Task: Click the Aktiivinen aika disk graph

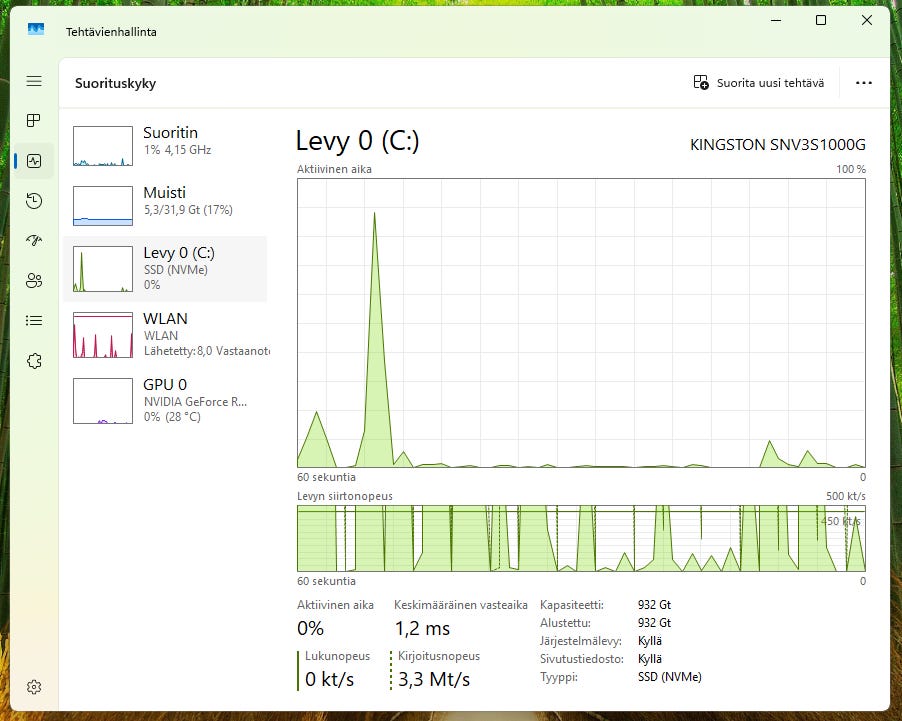Action: pyautogui.click(x=581, y=322)
